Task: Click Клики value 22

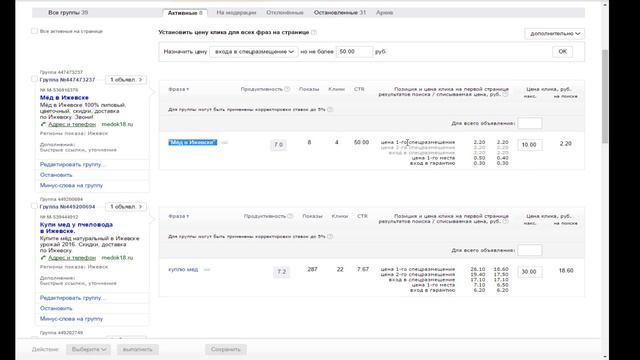Action: tap(340, 269)
